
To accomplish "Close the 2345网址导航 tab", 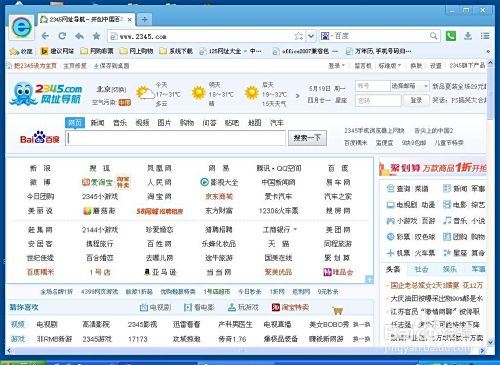I will (130, 20).
